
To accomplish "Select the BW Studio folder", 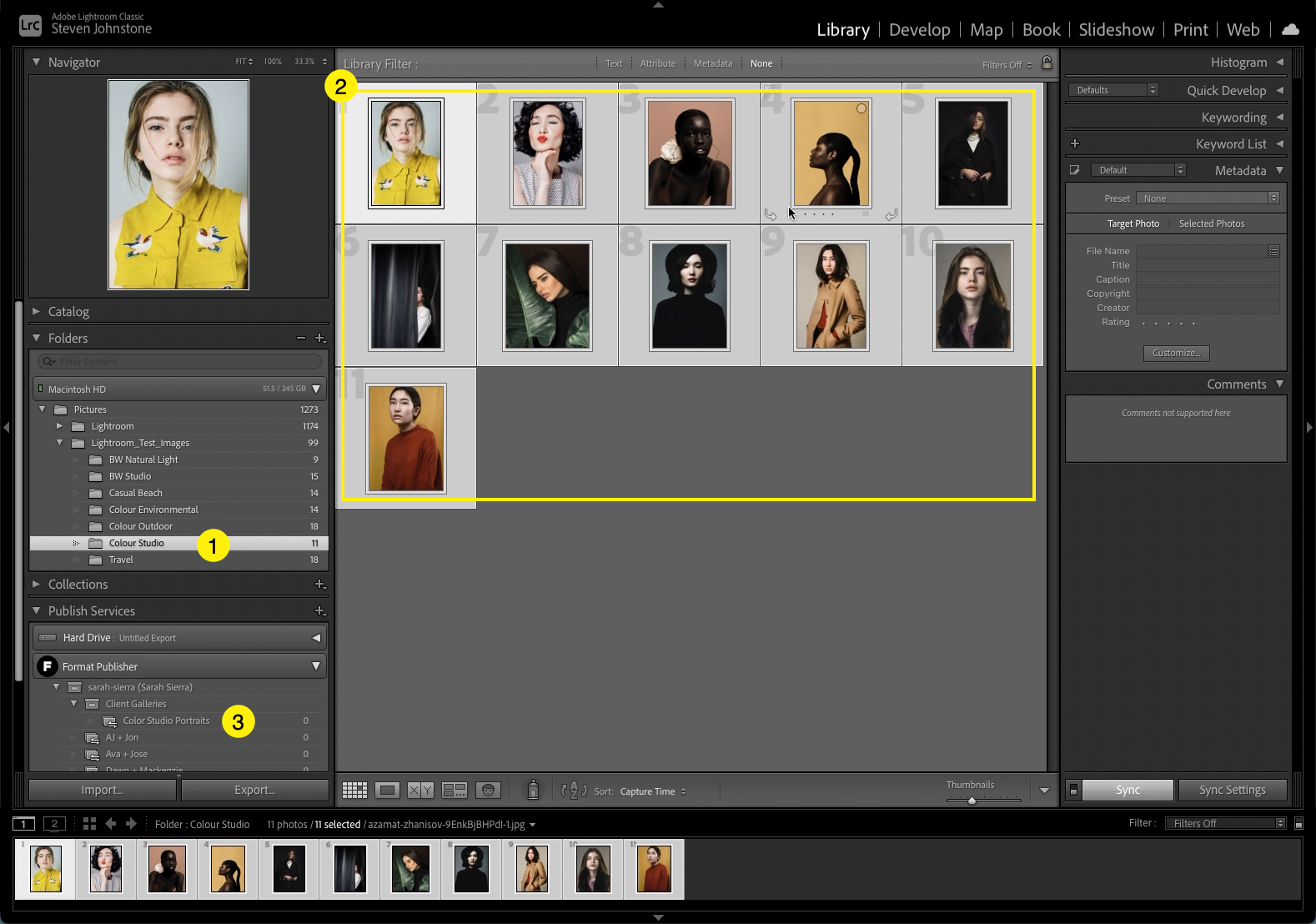I will 130,476.
